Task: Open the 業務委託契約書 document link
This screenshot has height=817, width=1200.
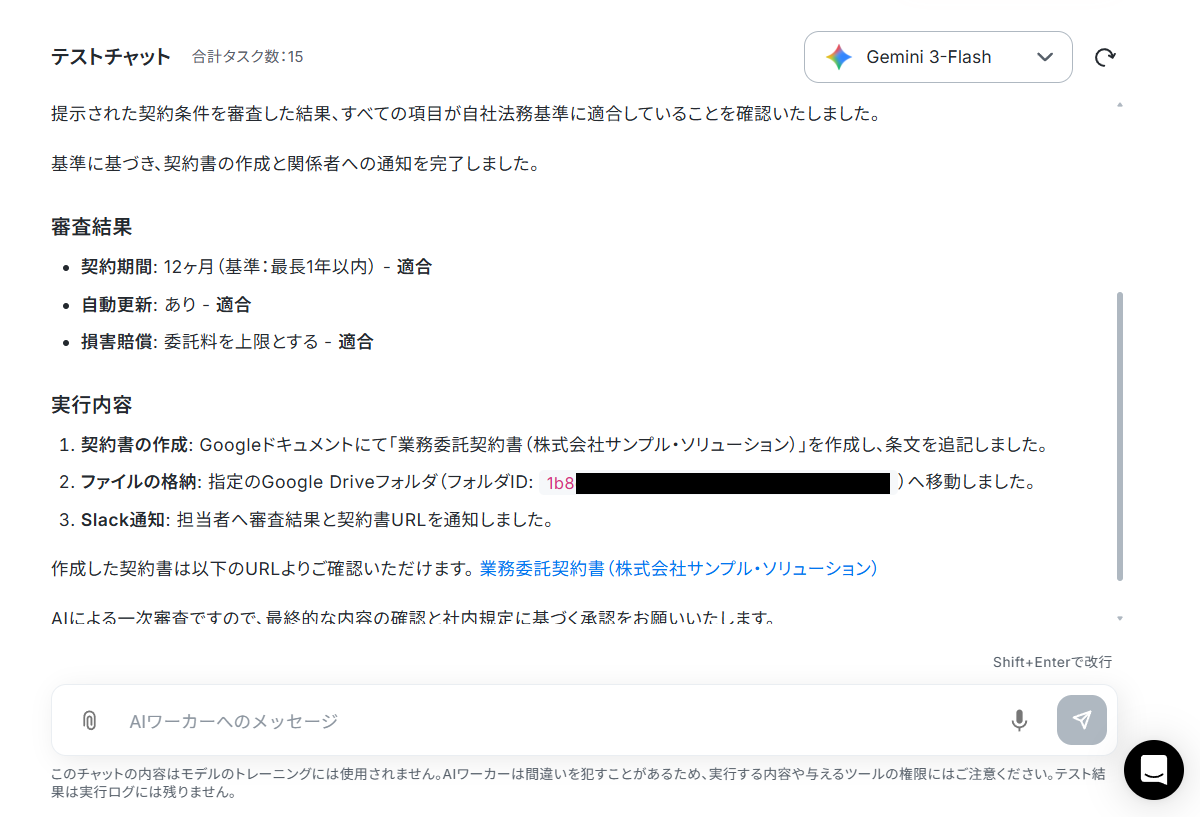Action: coord(678,568)
